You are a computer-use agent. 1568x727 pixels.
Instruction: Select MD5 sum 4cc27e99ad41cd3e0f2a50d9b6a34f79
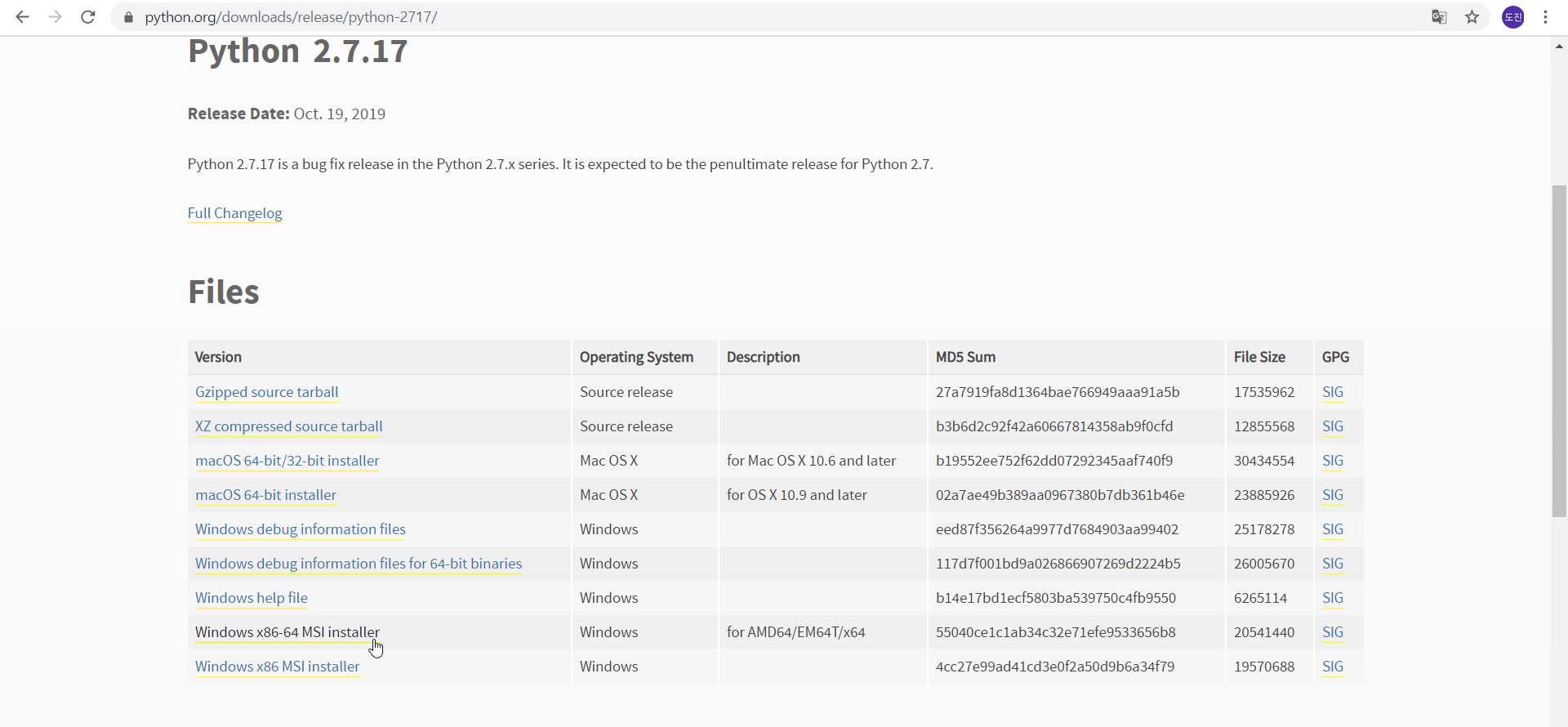pos(1055,667)
